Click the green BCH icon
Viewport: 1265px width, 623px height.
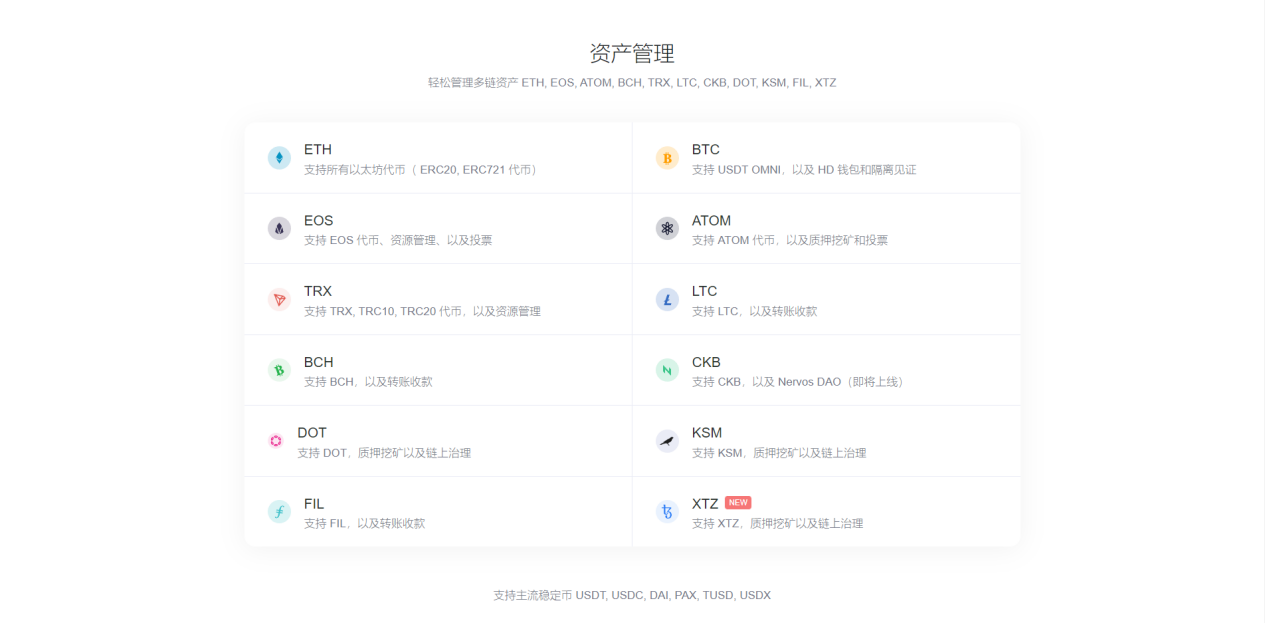click(279, 371)
